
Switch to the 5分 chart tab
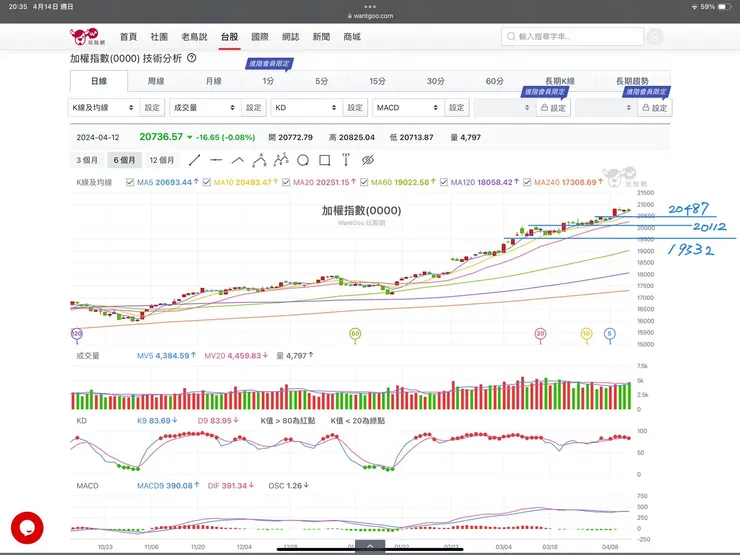[321, 81]
